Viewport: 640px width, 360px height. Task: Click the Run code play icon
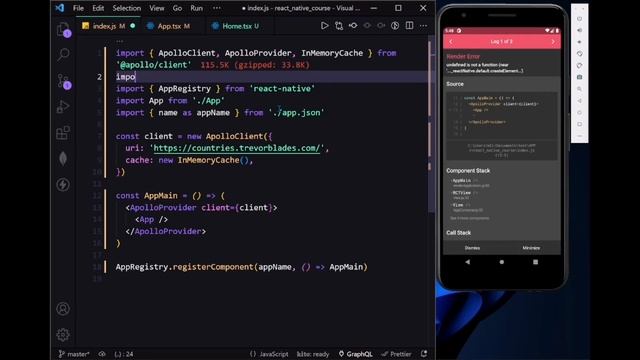(x=324, y=26)
